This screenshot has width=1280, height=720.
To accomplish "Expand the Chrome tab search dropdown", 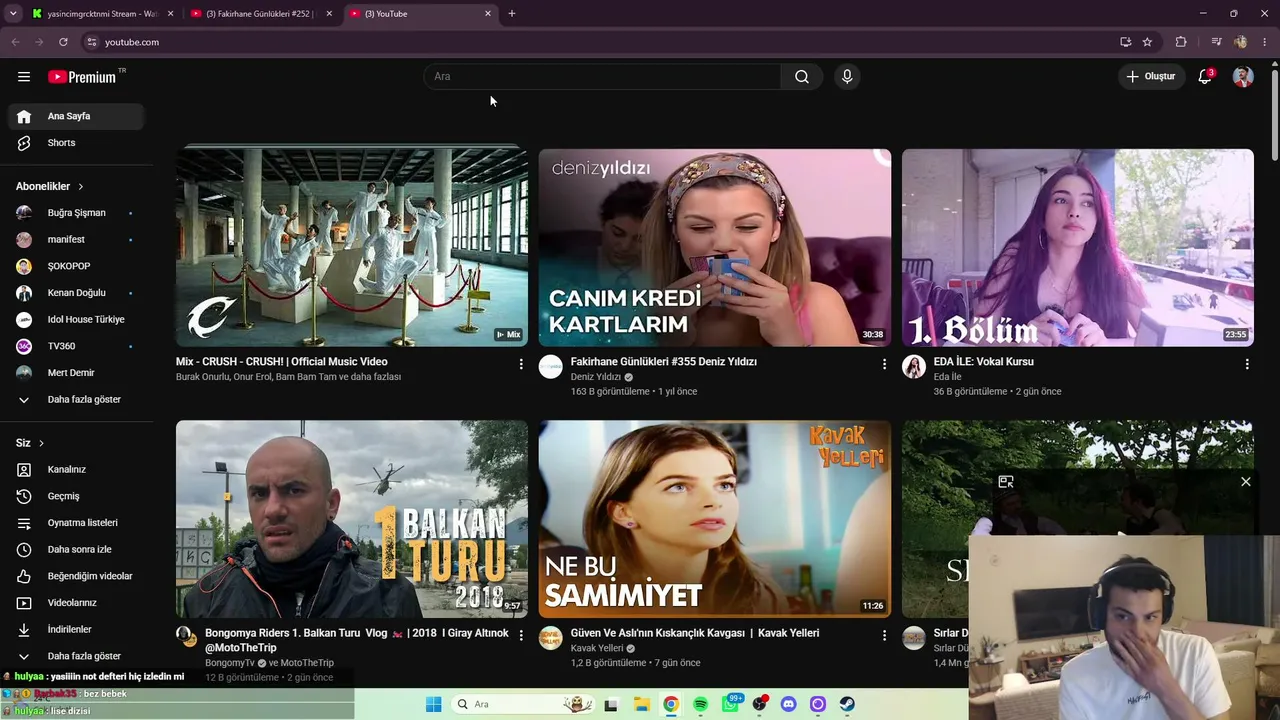I will [x=13, y=14].
